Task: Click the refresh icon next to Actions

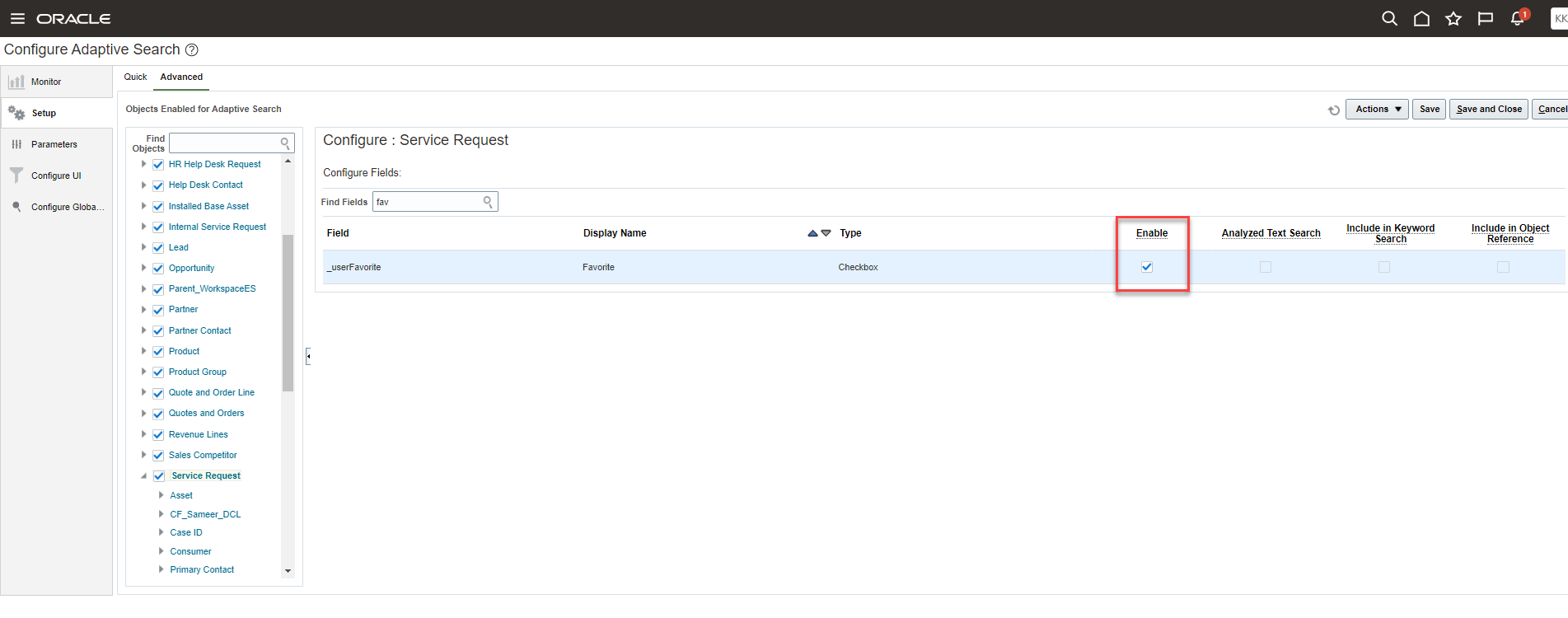Action: point(1334,110)
